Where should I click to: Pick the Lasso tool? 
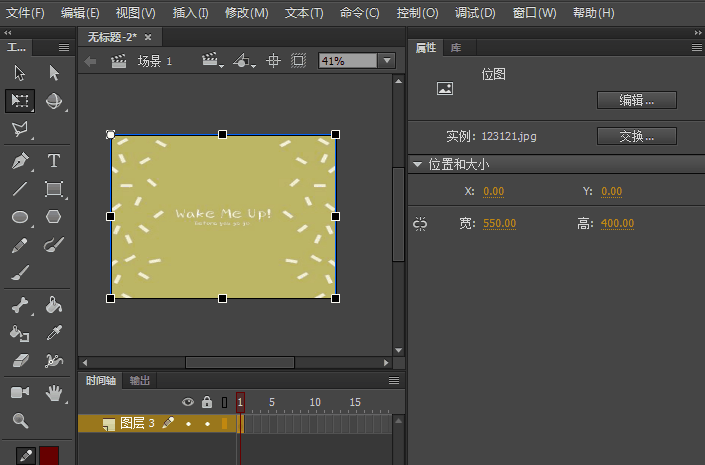click(20, 129)
